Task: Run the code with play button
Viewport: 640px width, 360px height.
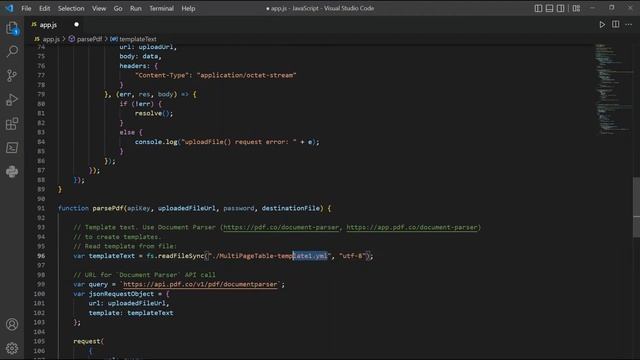Action: pyautogui.click(x=602, y=24)
